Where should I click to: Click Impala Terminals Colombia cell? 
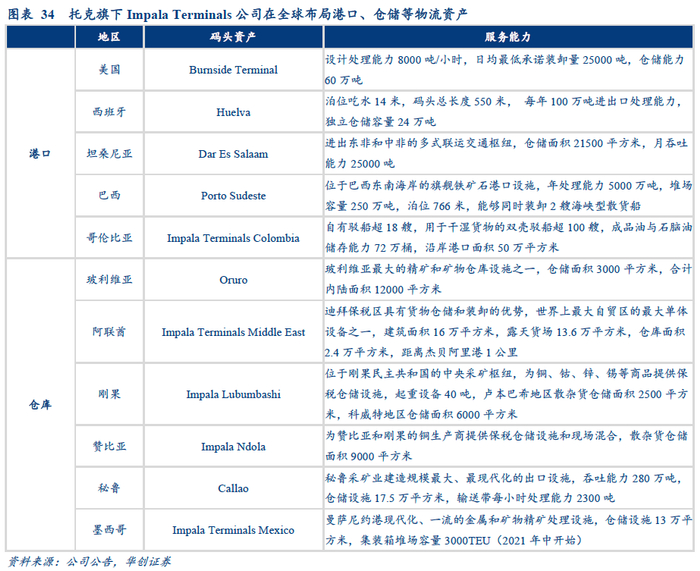(x=233, y=238)
